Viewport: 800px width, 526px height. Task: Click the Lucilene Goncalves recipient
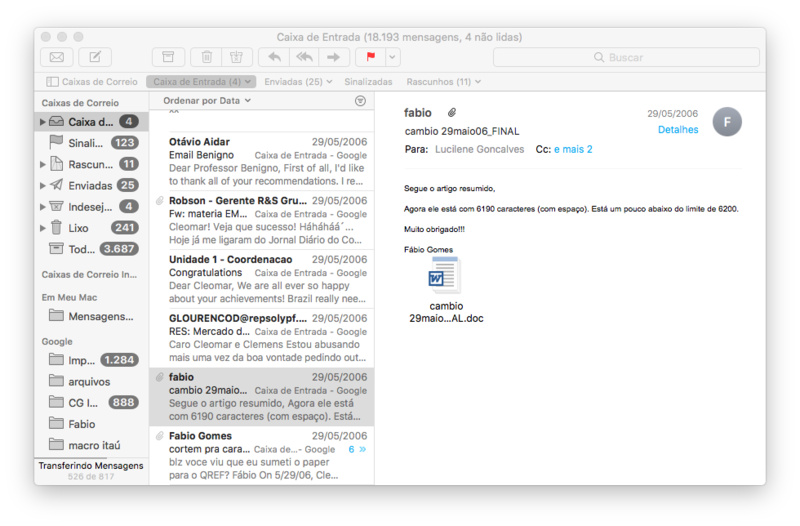pyautogui.click(x=480, y=149)
